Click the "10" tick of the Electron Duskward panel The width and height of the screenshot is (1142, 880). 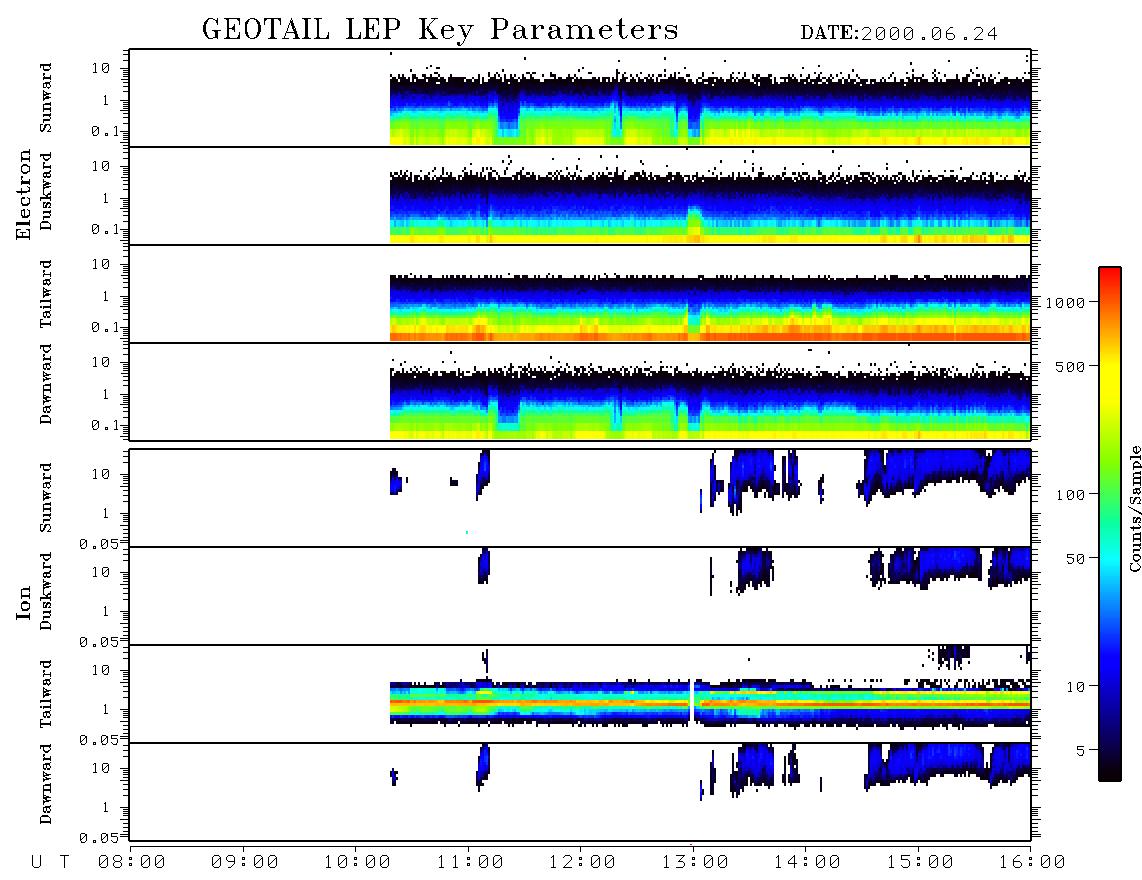(101, 166)
